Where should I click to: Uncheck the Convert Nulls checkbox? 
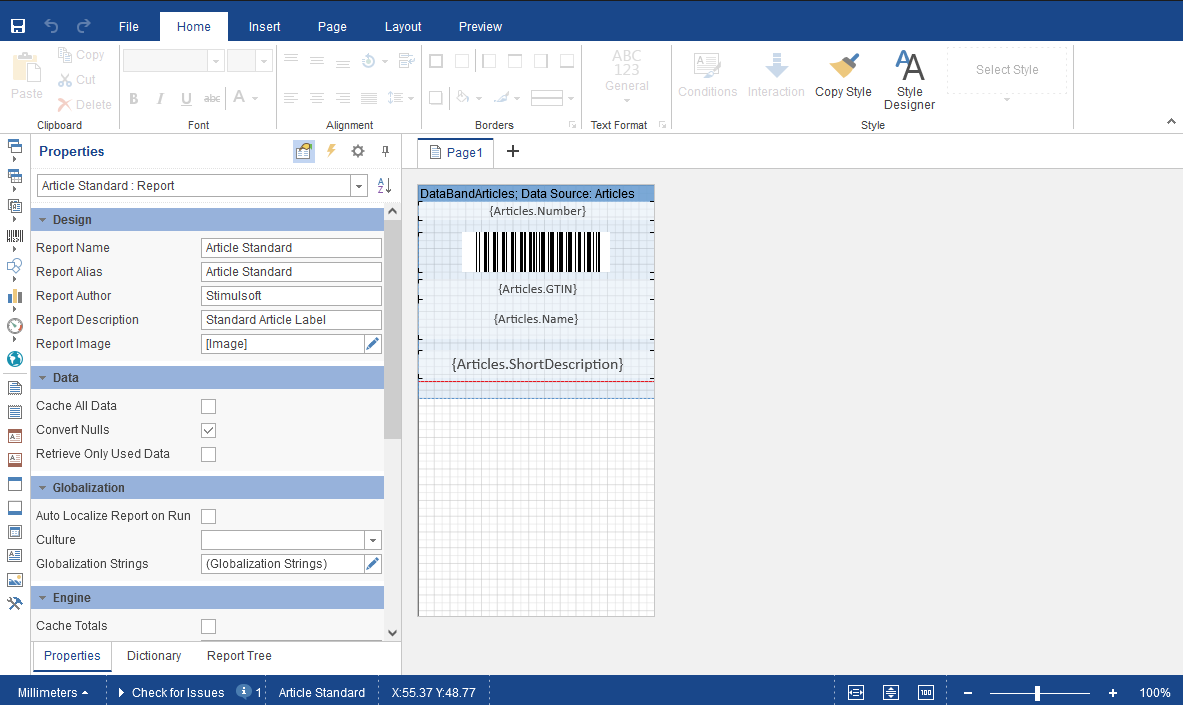(209, 430)
